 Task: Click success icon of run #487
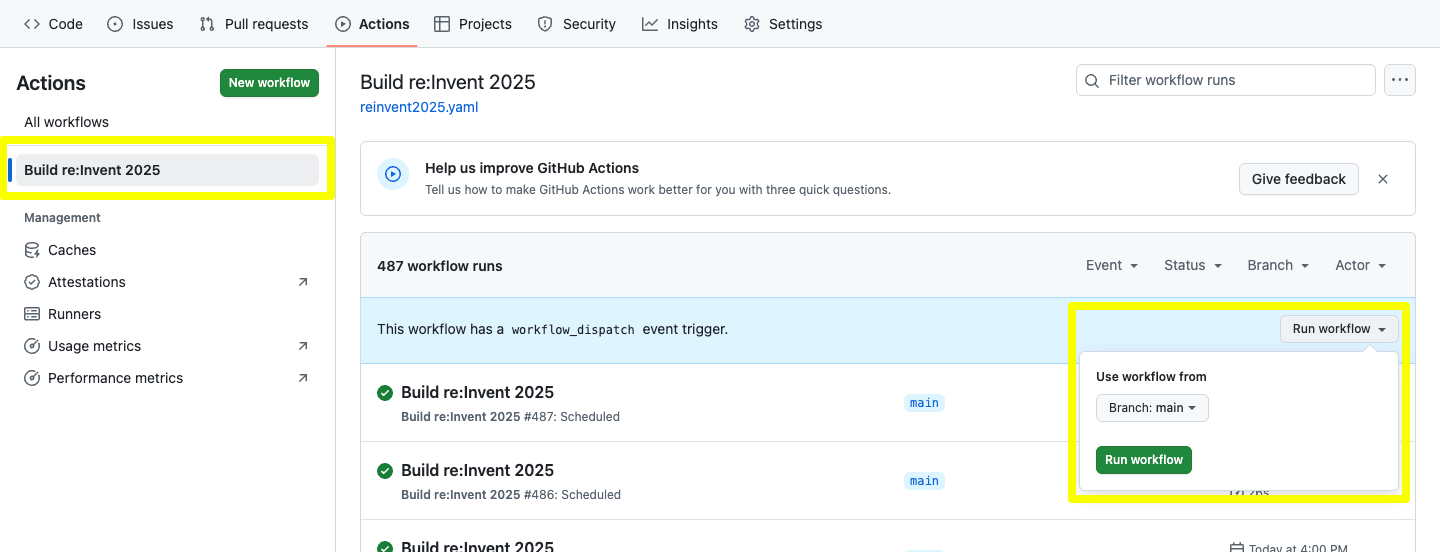(385, 393)
